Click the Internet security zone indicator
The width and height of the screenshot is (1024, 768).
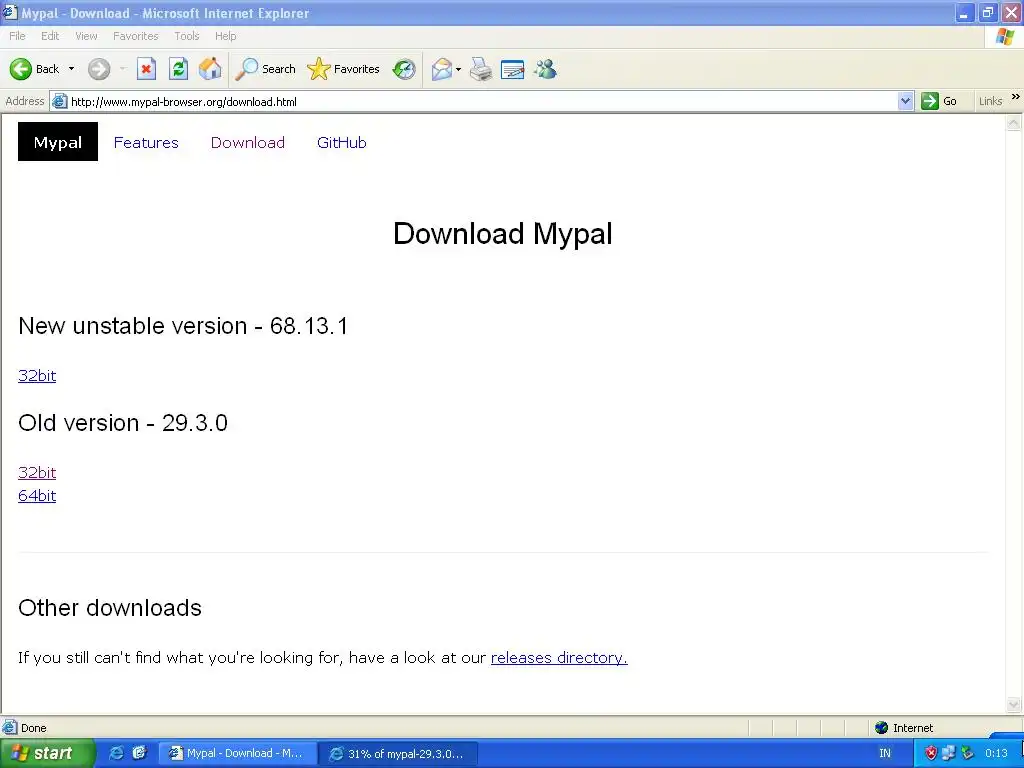point(904,728)
